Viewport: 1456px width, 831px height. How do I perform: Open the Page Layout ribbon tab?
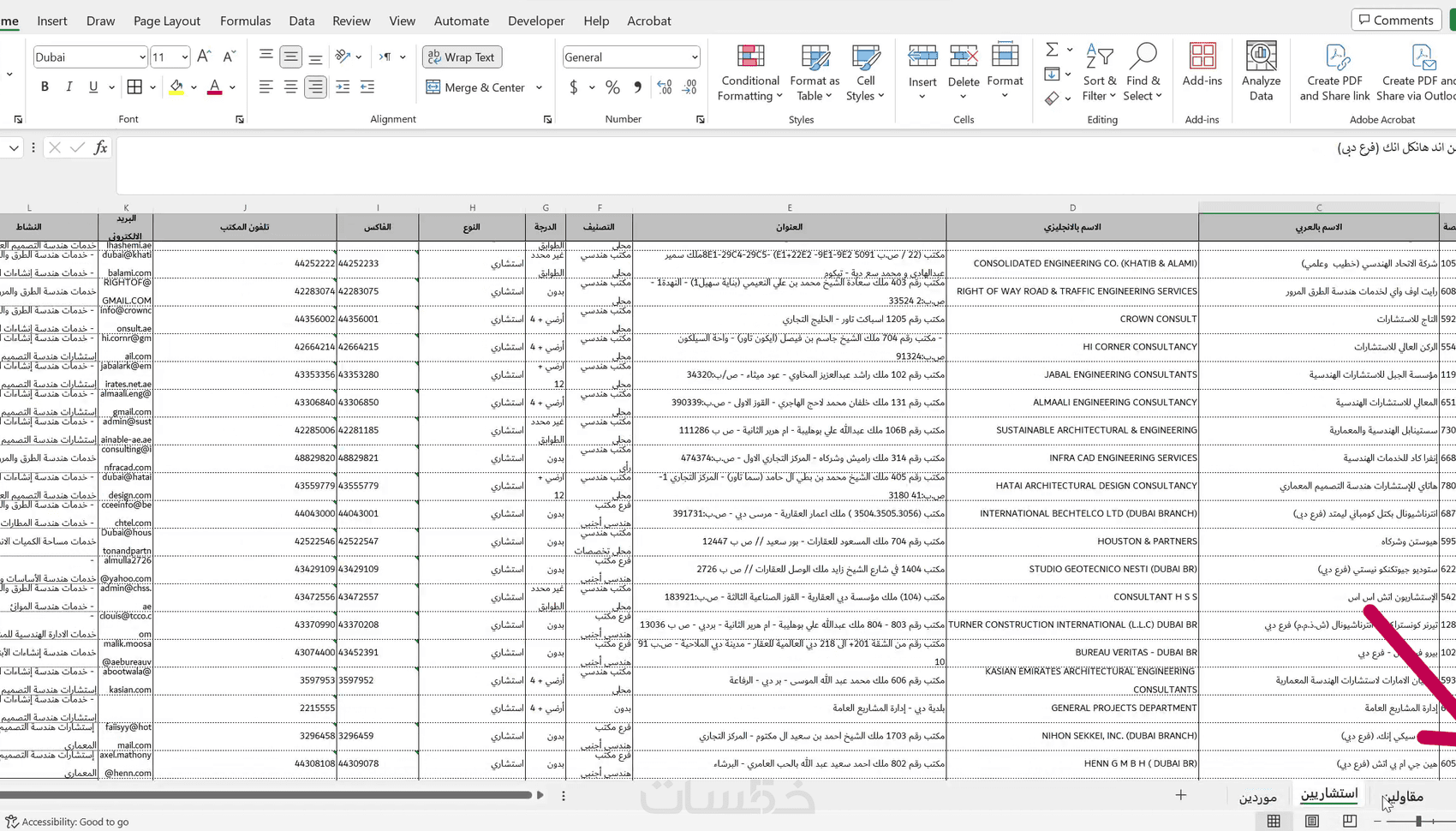pos(167,21)
